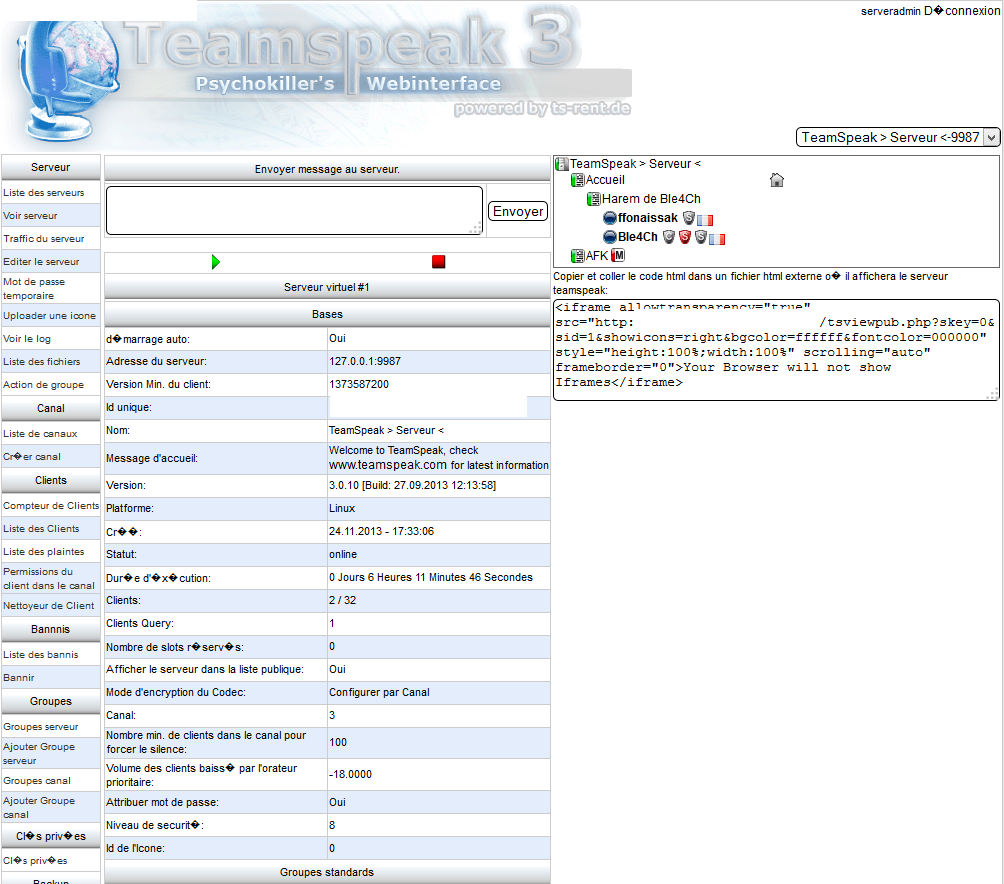Click the channel icon beside AFK
This screenshot has width=1004, height=884.
pyautogui.click(x=578, y=255)
